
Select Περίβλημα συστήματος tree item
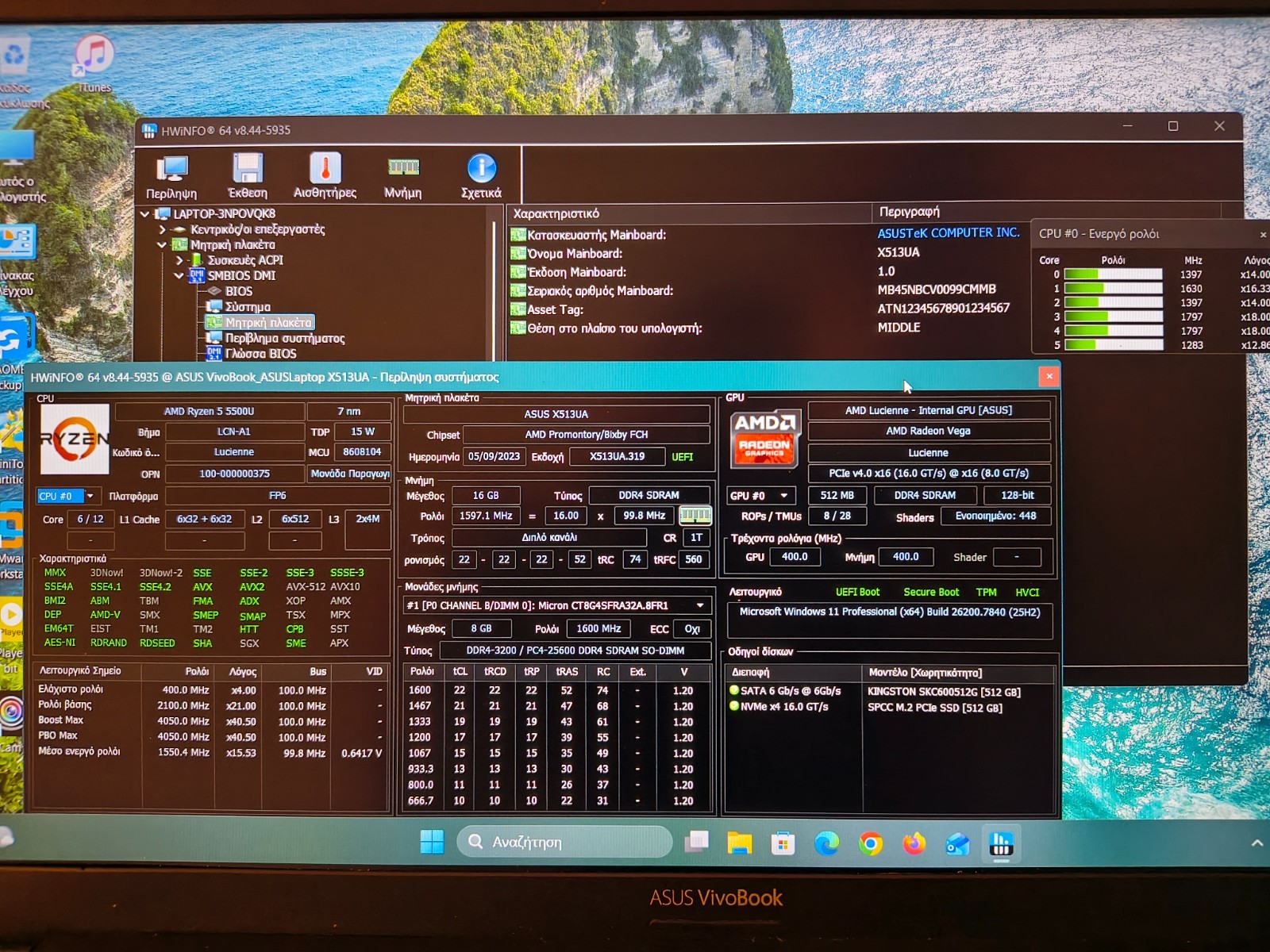pos(284,338)
